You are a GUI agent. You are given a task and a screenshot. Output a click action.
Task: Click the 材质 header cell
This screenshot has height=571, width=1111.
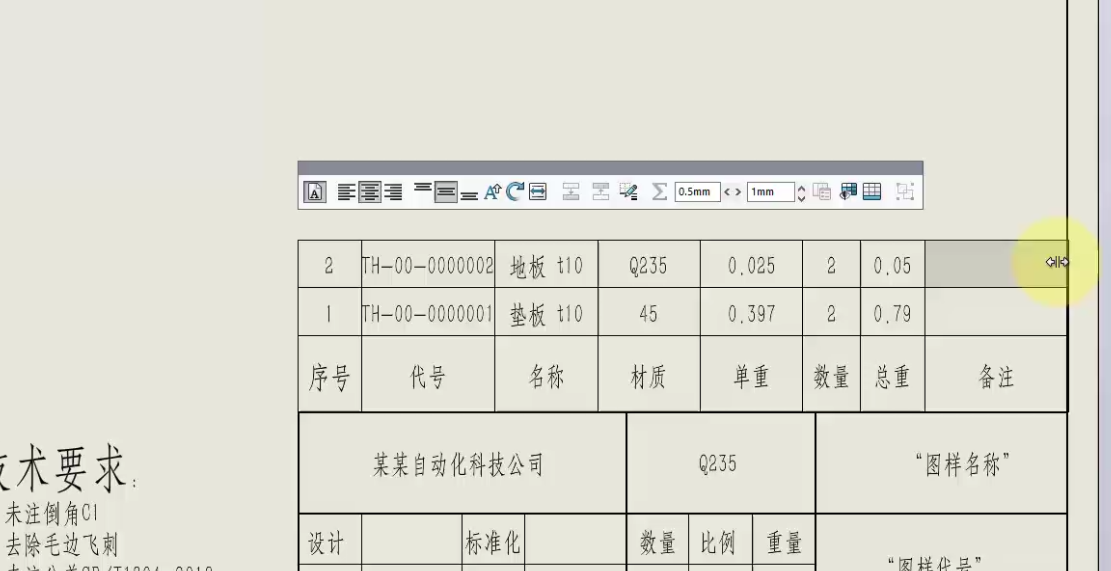pyautogui.click(x=649, y=374)
